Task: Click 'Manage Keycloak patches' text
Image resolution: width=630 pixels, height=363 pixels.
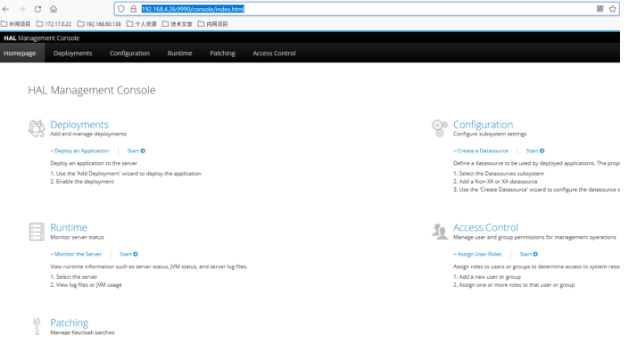Action: tap(82, 332)
